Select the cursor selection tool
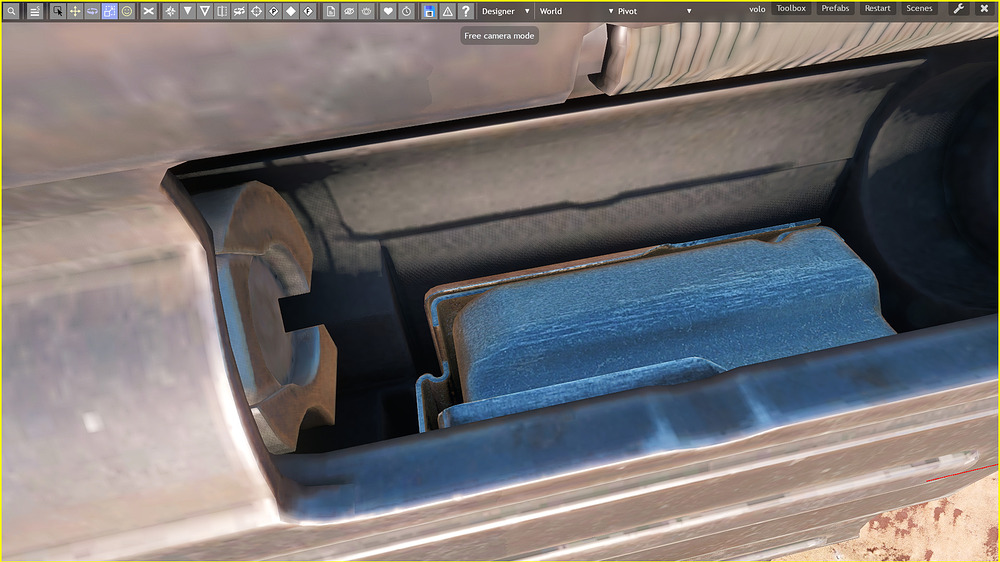The width and height of the screenshot is (1000, 562). (x=57, y=11)
